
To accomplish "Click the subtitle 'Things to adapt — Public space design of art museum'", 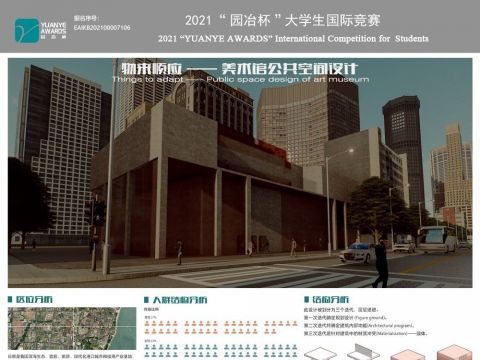I will [241, 80].
